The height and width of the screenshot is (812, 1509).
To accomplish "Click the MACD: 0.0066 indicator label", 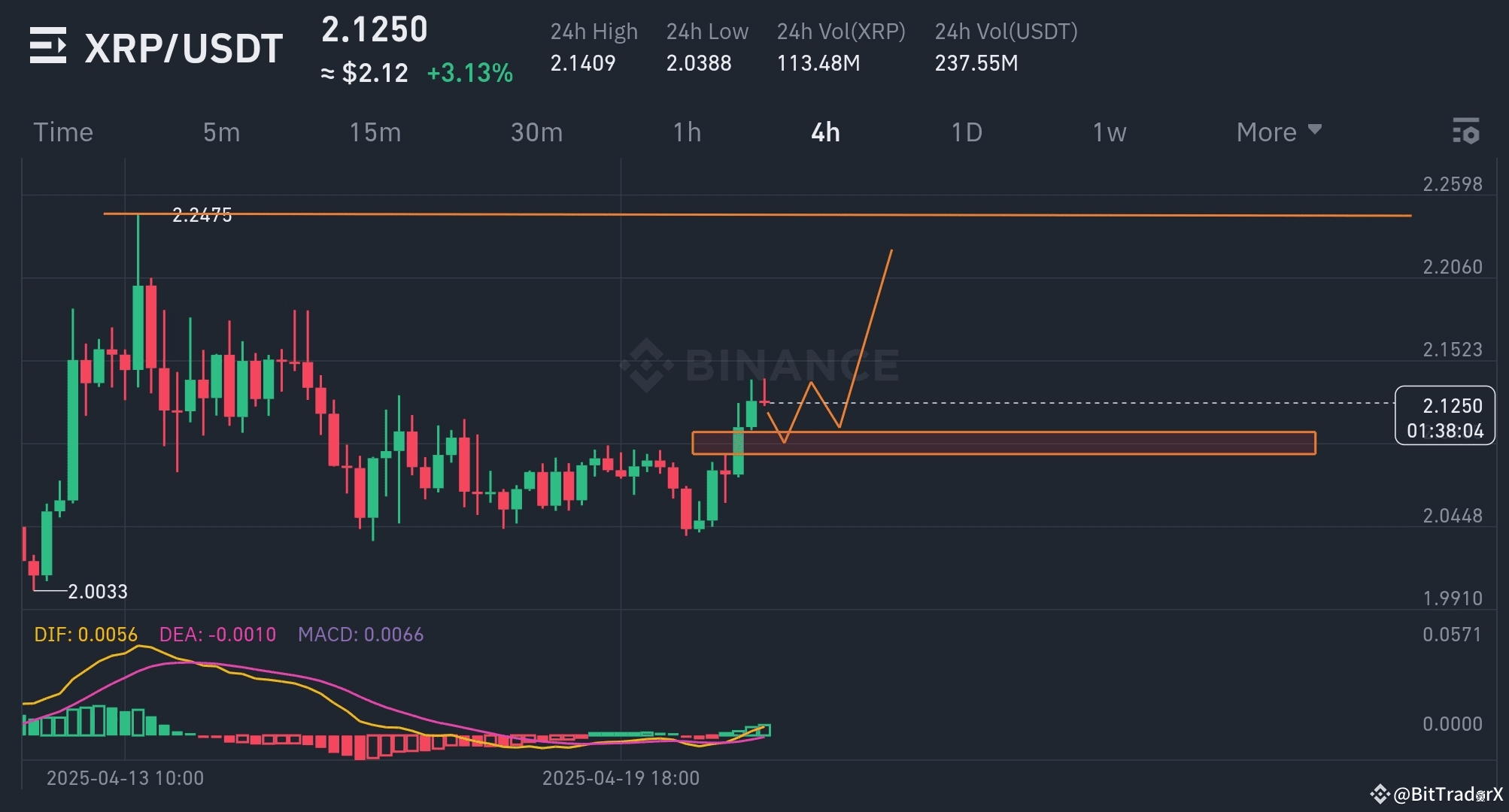I will [360, 635].
